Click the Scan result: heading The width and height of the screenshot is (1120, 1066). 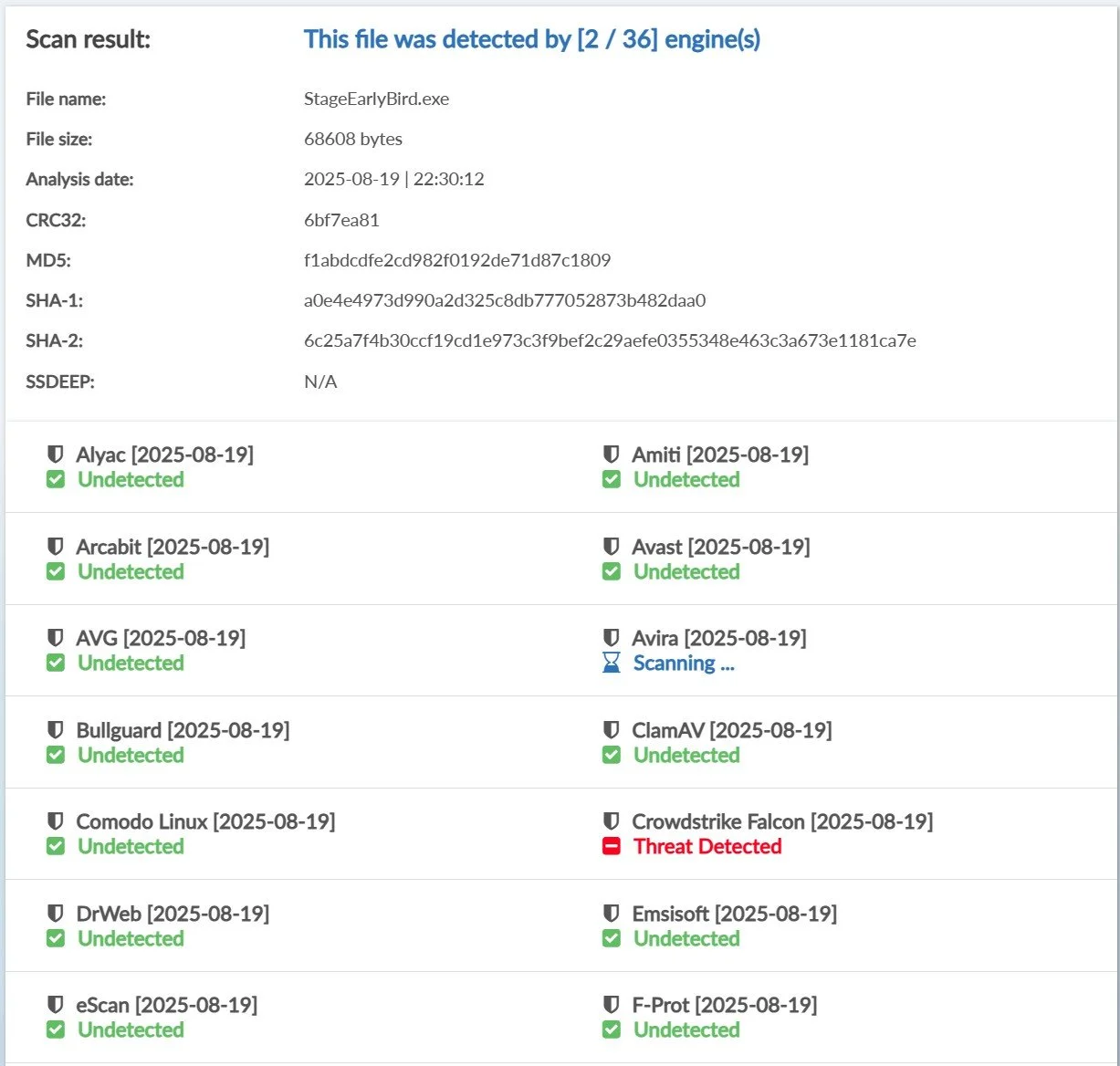(89, 39)
